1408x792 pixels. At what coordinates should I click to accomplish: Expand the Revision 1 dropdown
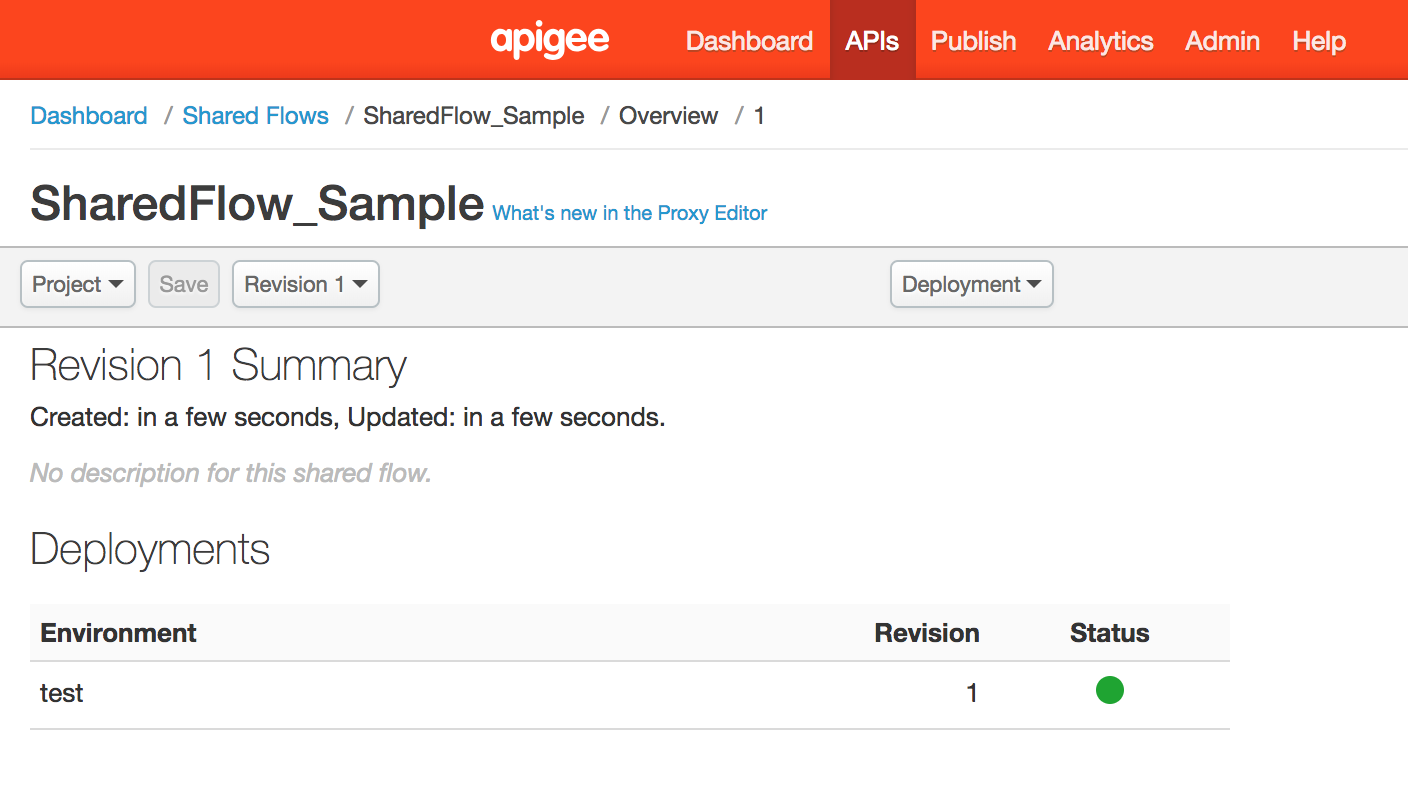pyautogui.click(x=305, y=284)
